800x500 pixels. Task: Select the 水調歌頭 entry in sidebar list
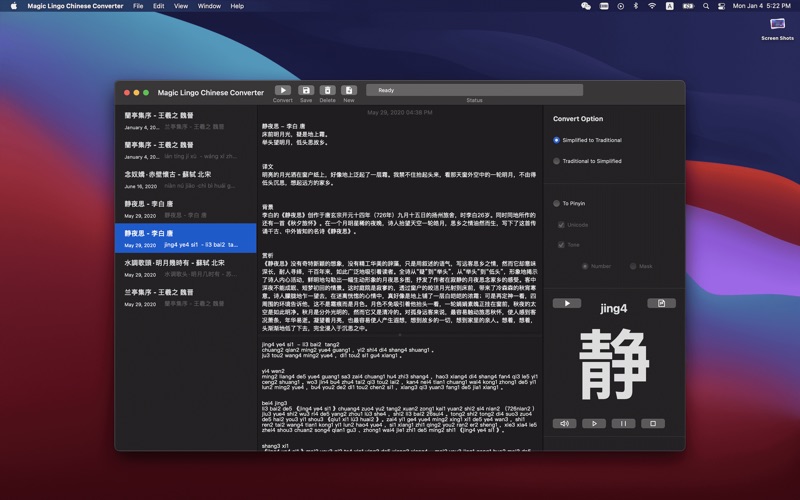[185, 267]
